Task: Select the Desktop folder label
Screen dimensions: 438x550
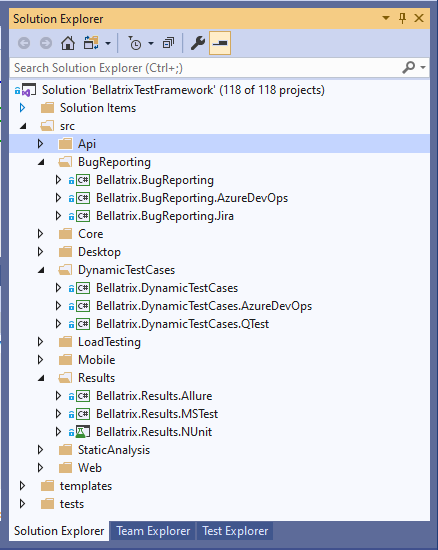Action: coord(99,252)
